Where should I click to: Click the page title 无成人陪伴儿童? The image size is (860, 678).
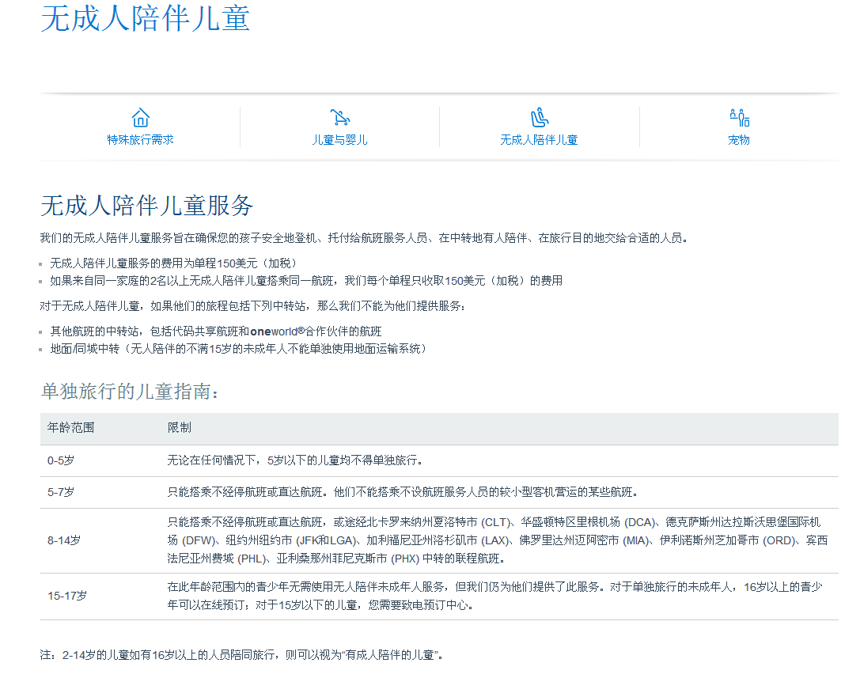point(145,18)
